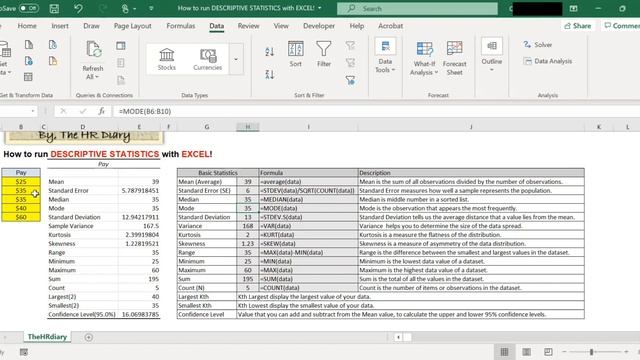Open the Acrobat tab
Image resolution: width=640 pixels, height=360 pixels.
point(391,26)
